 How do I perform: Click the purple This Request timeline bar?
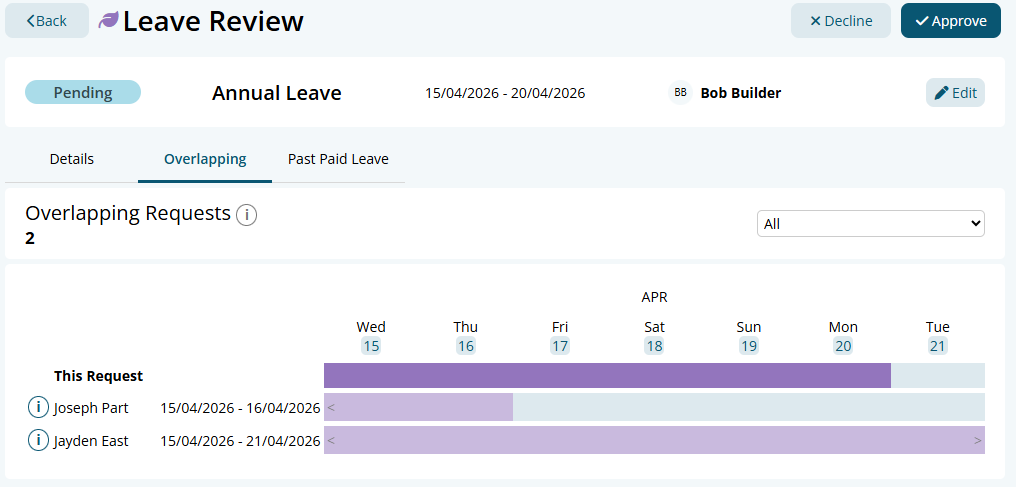tap(607, 376)
